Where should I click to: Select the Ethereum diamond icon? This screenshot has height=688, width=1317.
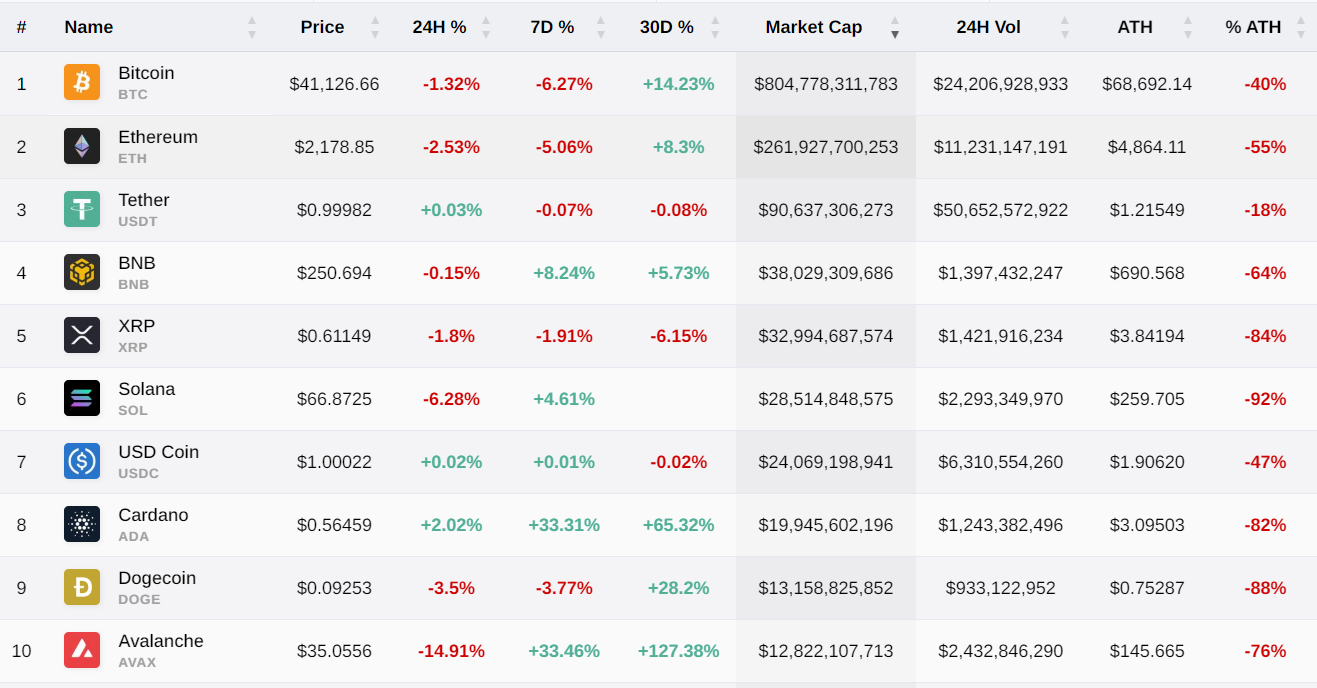82,147
